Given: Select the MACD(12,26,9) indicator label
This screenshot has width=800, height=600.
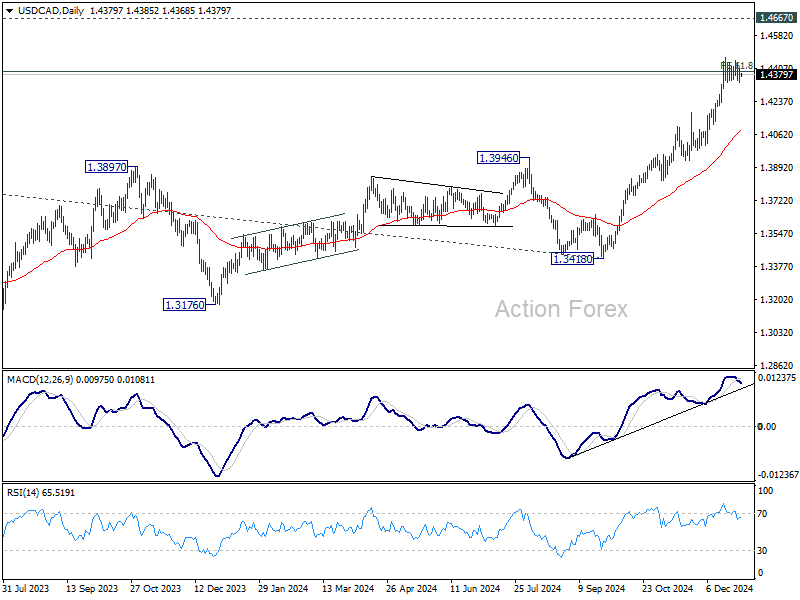Looking at the screenshot, I should 39,380.
